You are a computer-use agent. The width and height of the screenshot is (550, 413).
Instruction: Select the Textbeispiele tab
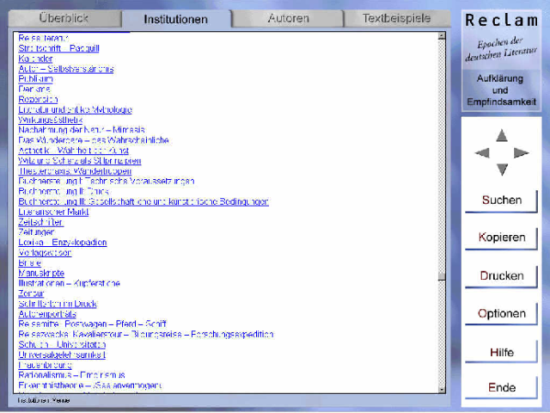[x=396, y=18]
